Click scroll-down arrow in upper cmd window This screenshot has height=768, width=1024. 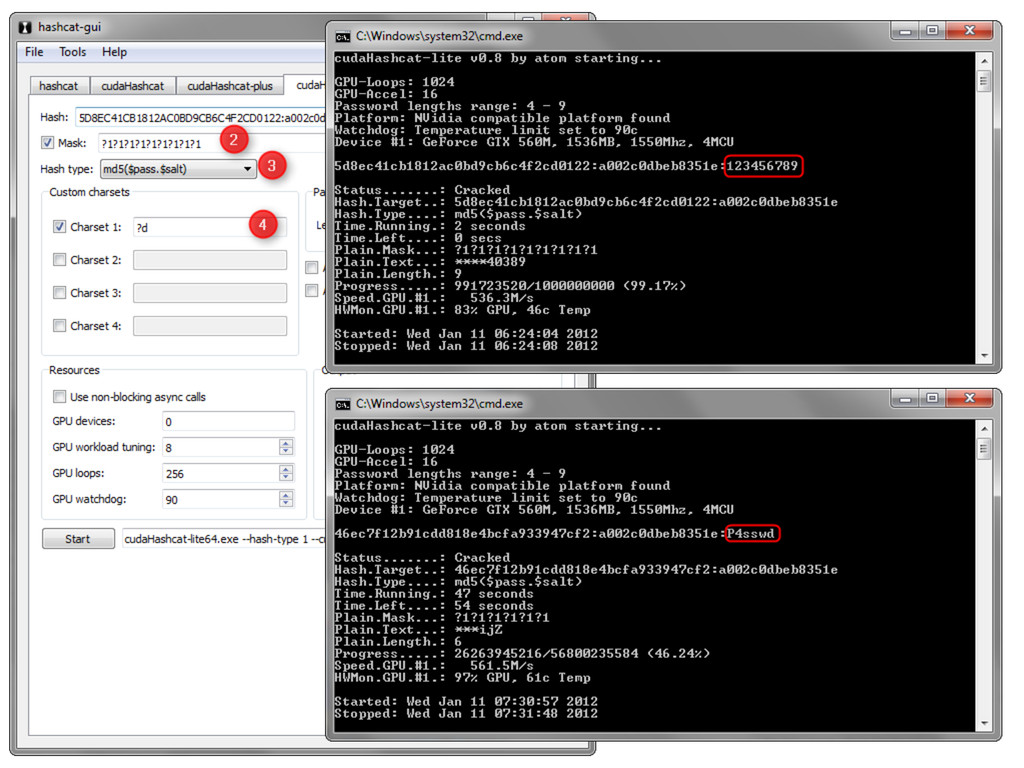pos(984,356)
